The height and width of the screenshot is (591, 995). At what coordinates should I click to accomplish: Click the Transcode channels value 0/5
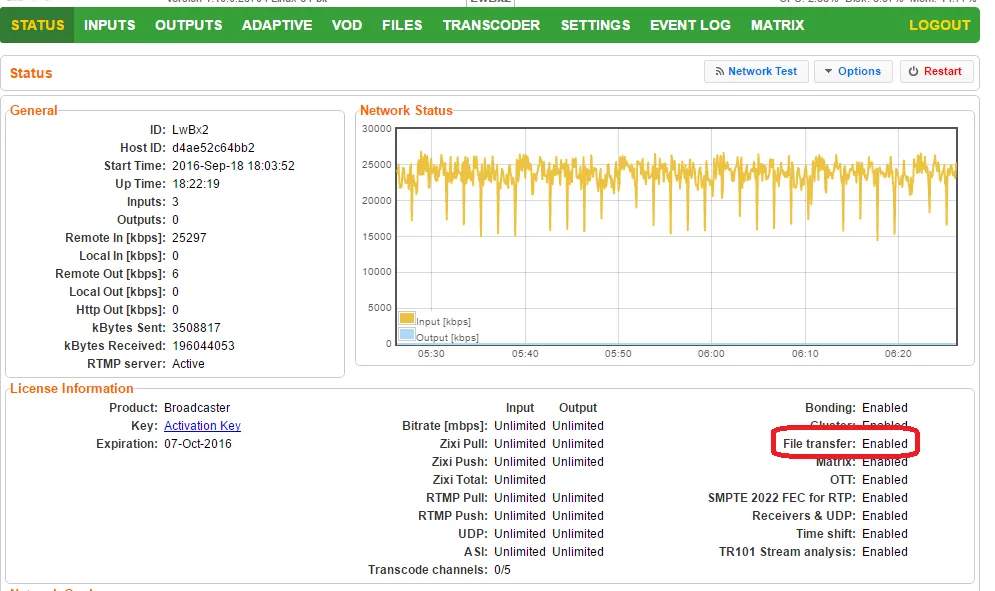tap(502, 570)
